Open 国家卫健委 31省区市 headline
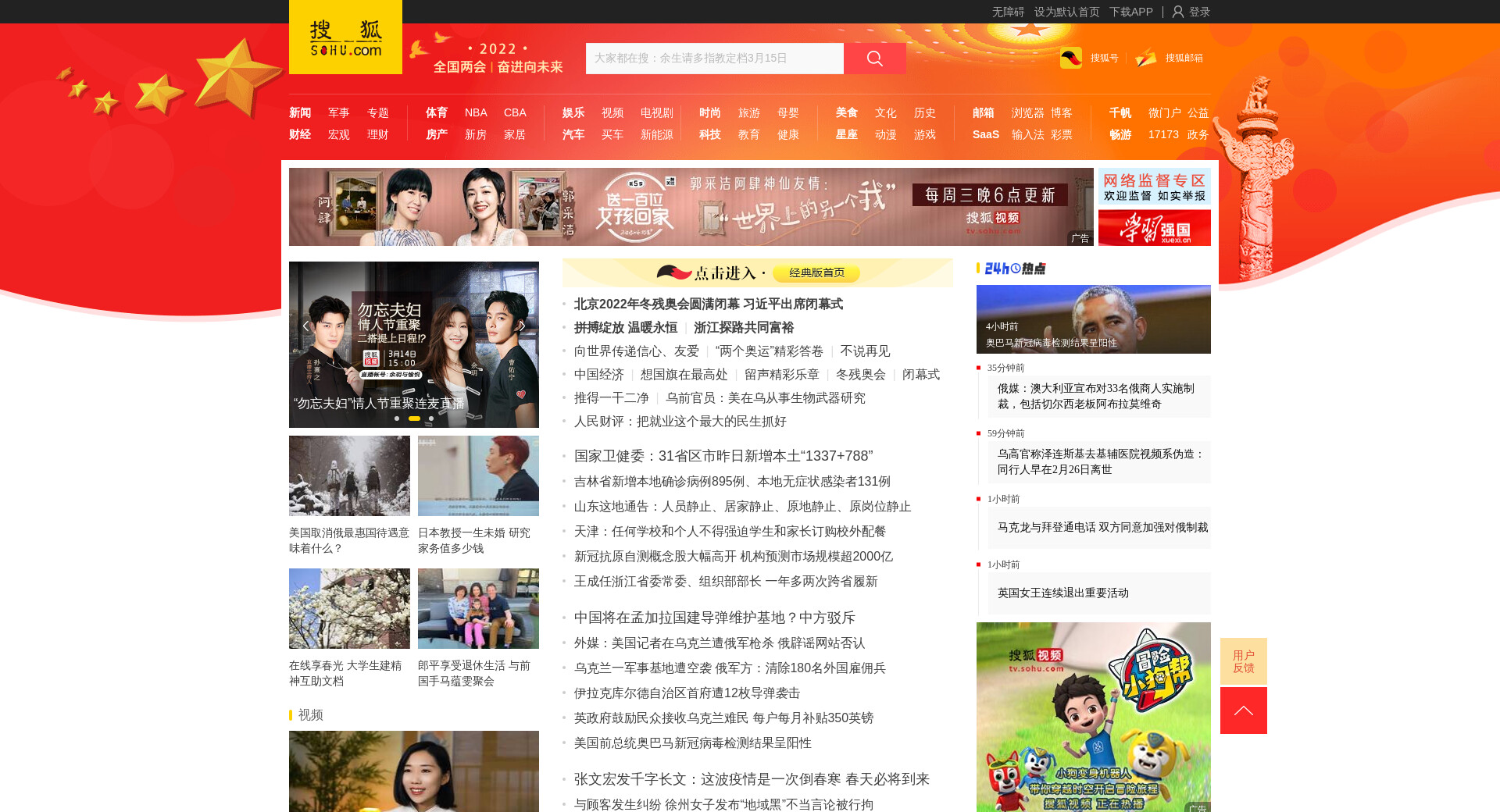The image size is (1500, 812). [x=723, y=456]
